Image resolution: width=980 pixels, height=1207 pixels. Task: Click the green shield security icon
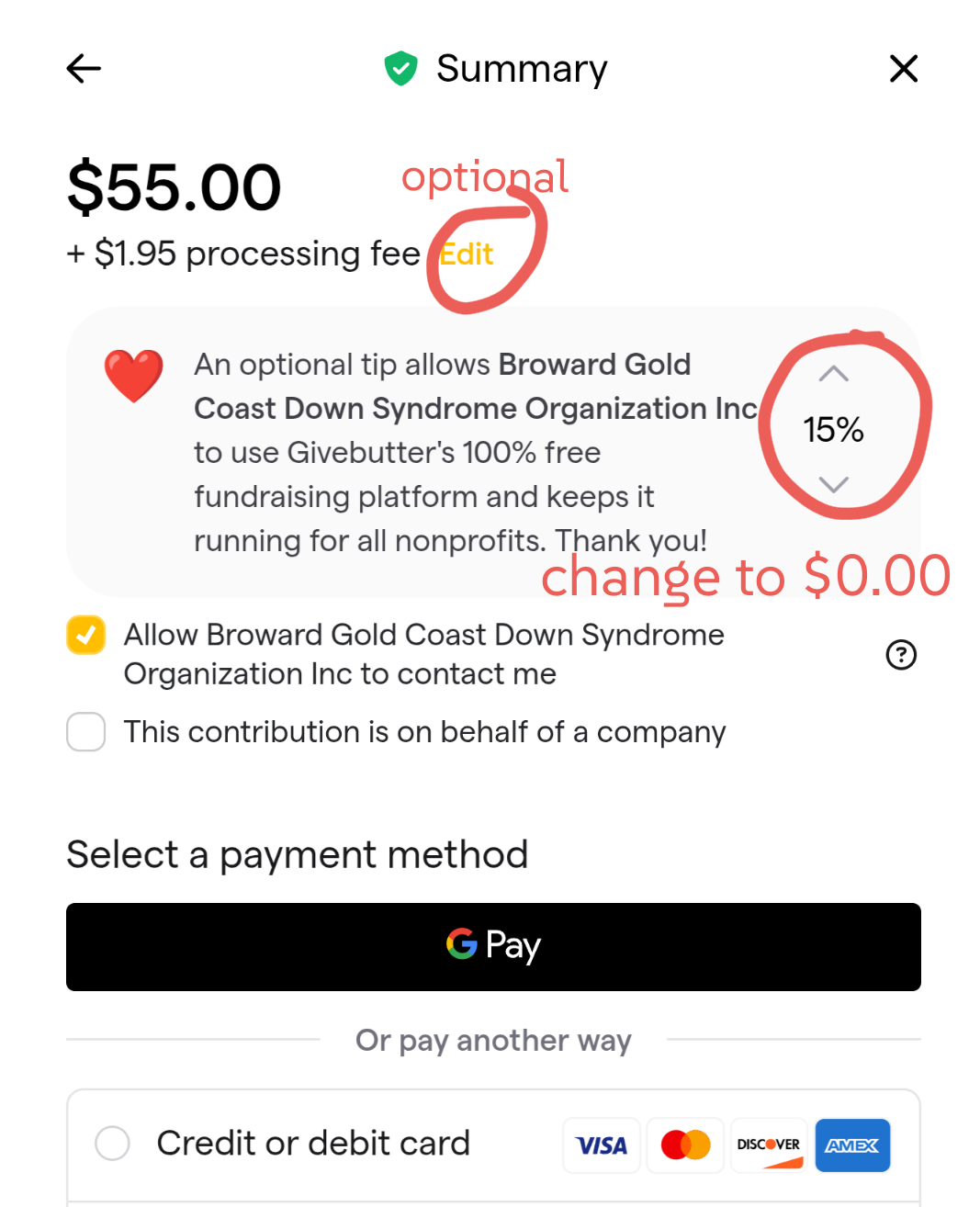click(400, 69)
